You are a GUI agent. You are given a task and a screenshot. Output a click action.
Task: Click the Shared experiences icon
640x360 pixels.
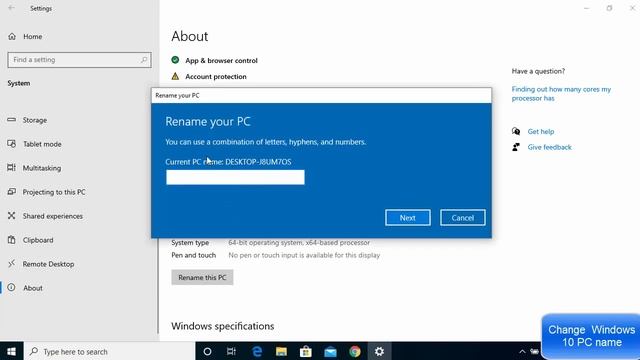[x=11, y=216]
